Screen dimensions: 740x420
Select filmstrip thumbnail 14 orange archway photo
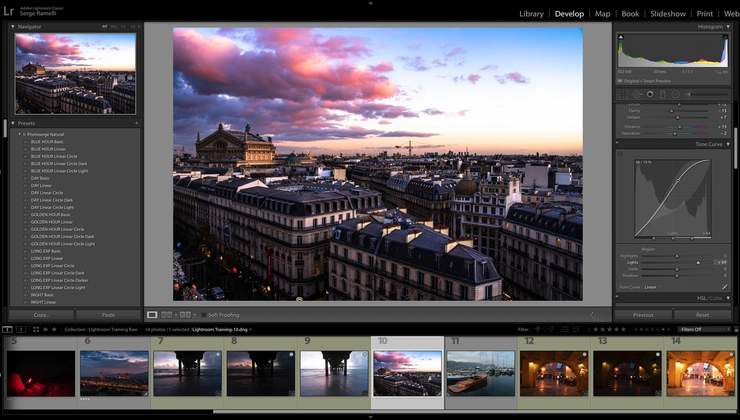tap(701, 373)
